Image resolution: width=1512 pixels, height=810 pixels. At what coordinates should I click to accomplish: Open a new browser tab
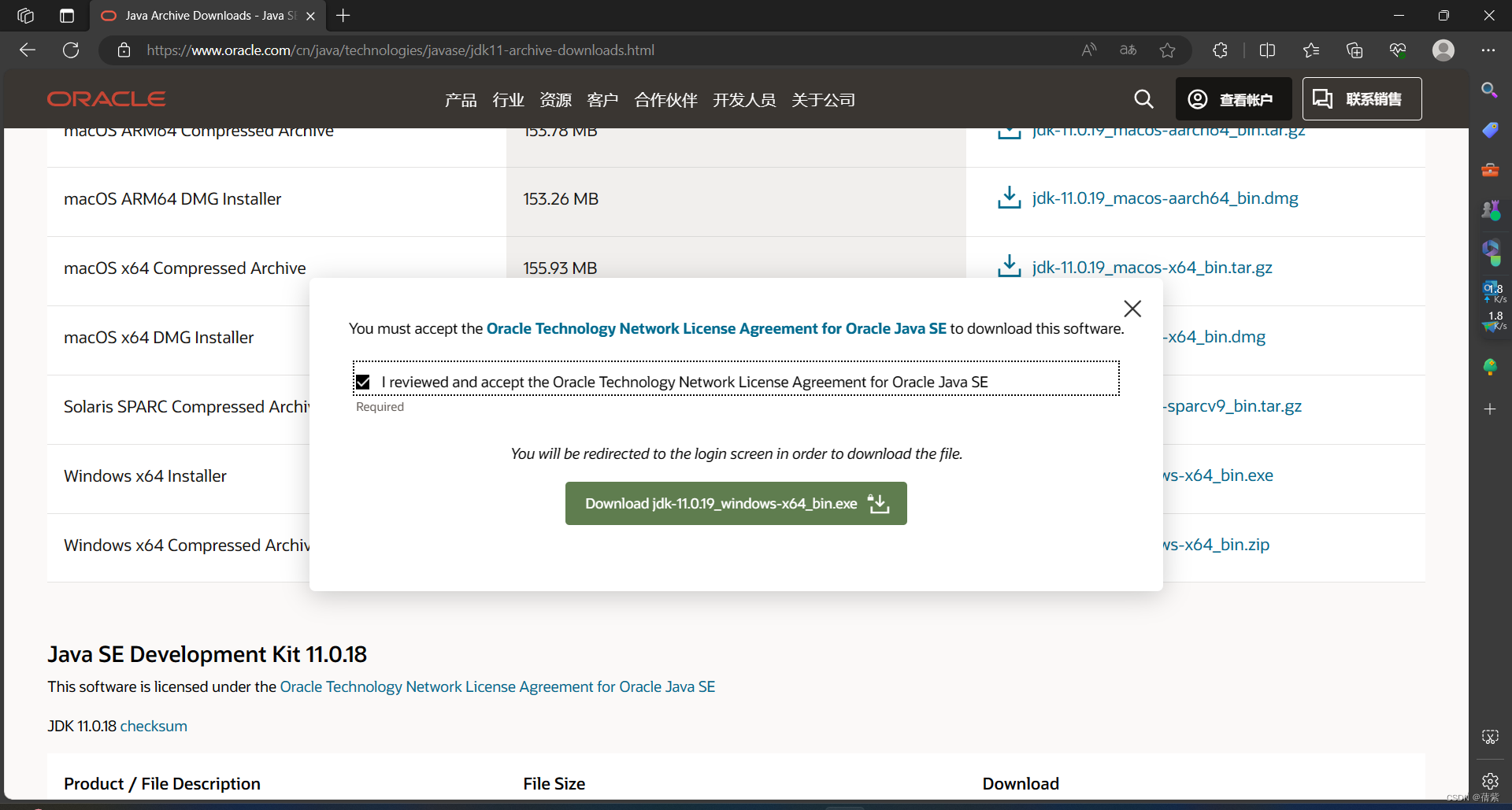click(x=343, y=16)
